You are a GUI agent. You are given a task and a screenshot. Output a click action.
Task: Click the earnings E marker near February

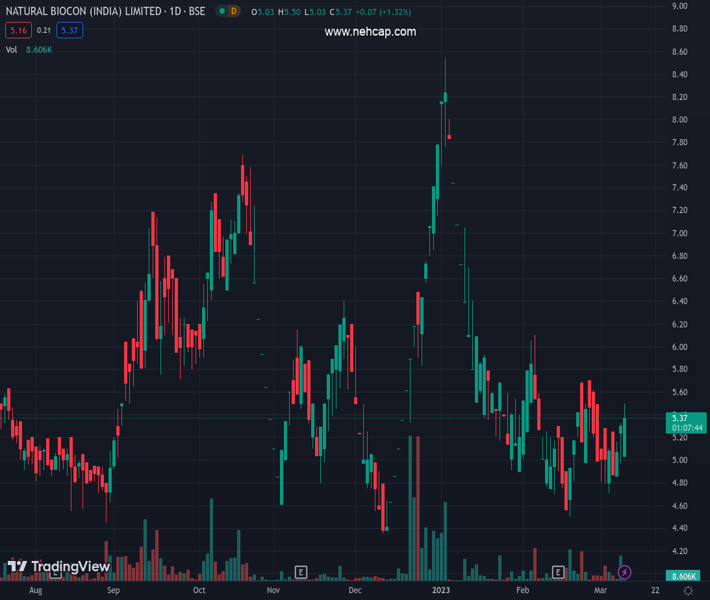click(x=559, y=572)
